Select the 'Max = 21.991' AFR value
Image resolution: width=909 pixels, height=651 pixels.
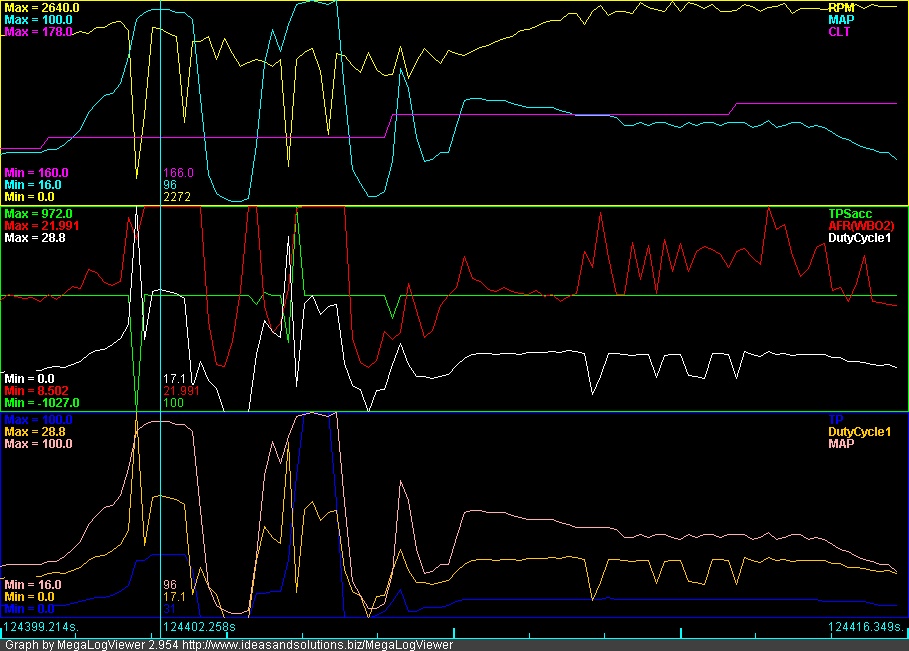point(42,226)
